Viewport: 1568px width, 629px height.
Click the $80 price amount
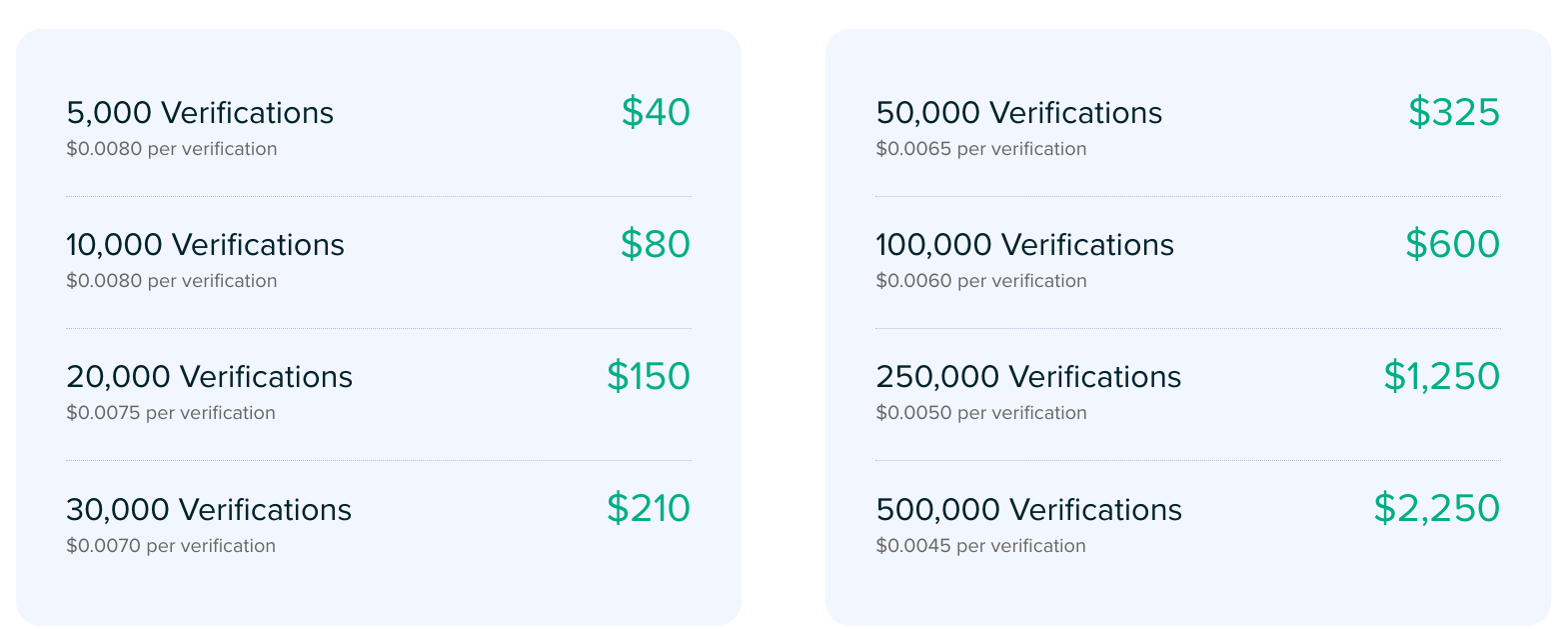coord(656,244)
